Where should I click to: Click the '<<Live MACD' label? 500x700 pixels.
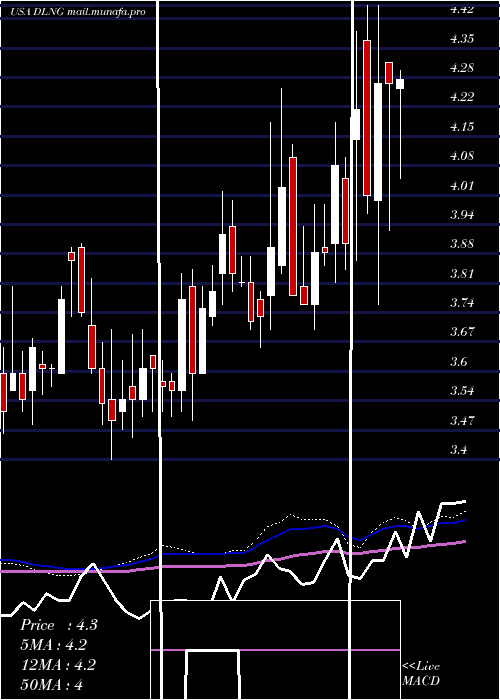(421, 674)
